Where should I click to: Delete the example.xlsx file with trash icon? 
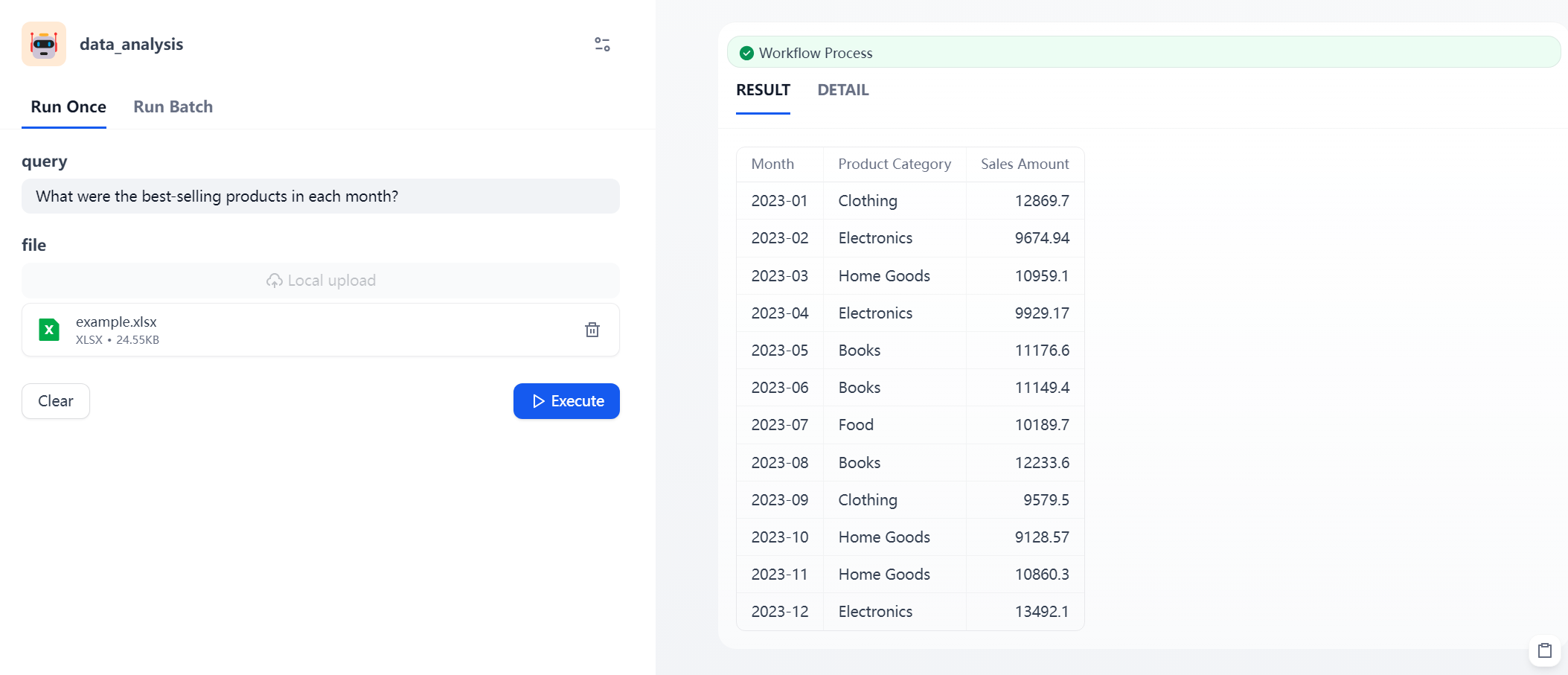tap(592, 330)
